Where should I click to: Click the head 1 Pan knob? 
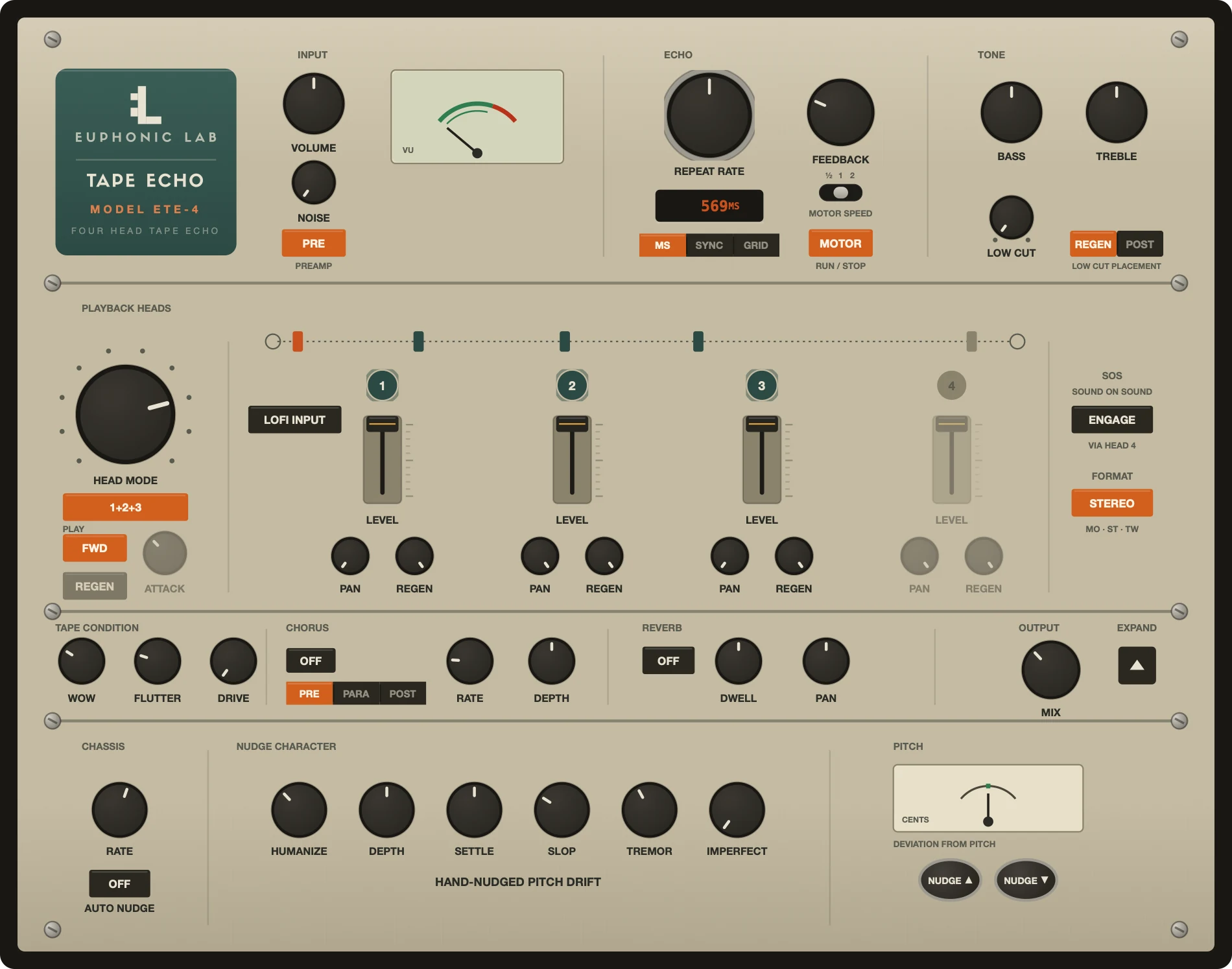pos(350,556)
